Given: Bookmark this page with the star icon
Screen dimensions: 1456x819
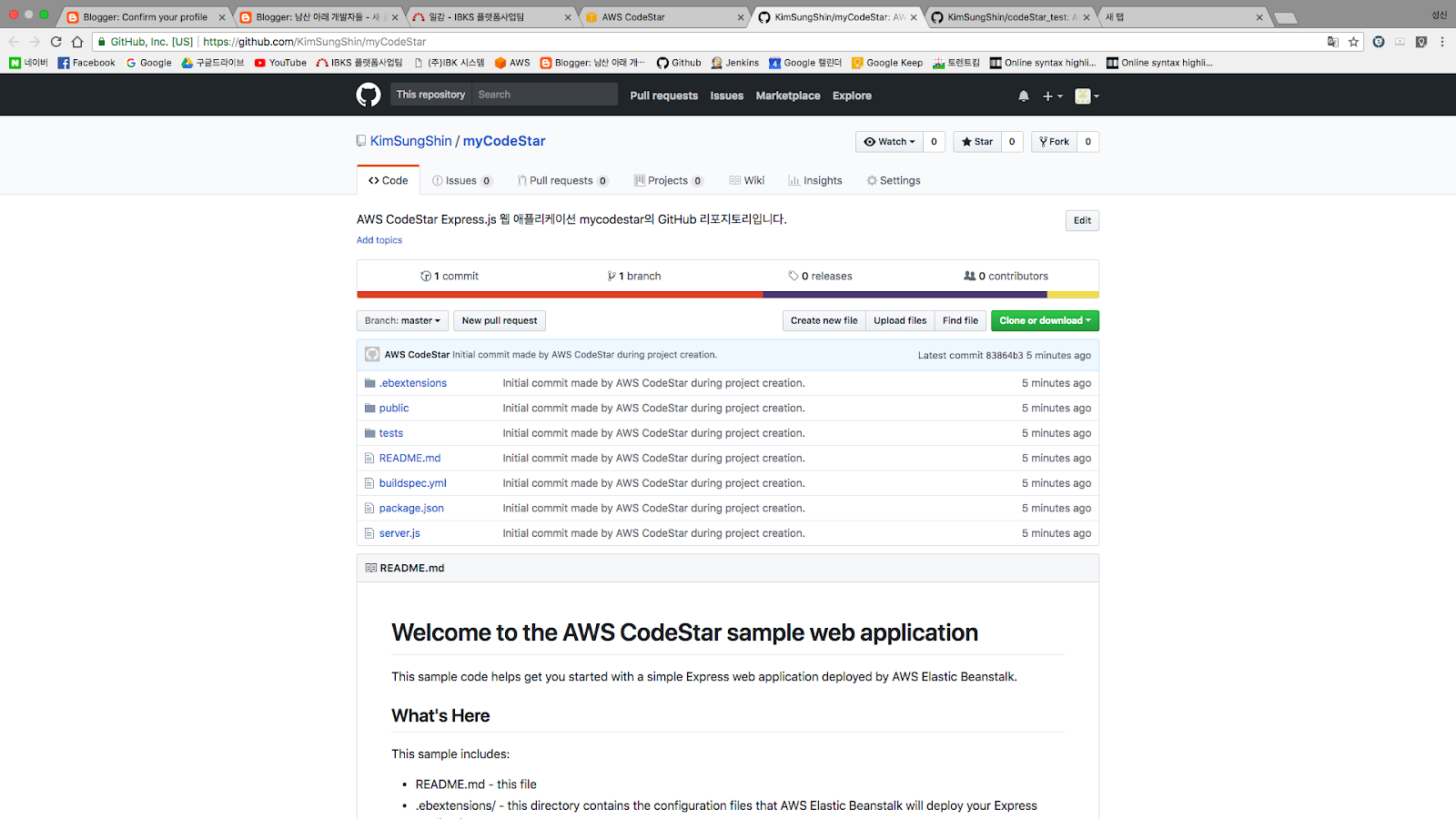Looking at the screenshot, I should coord(1353,42).
